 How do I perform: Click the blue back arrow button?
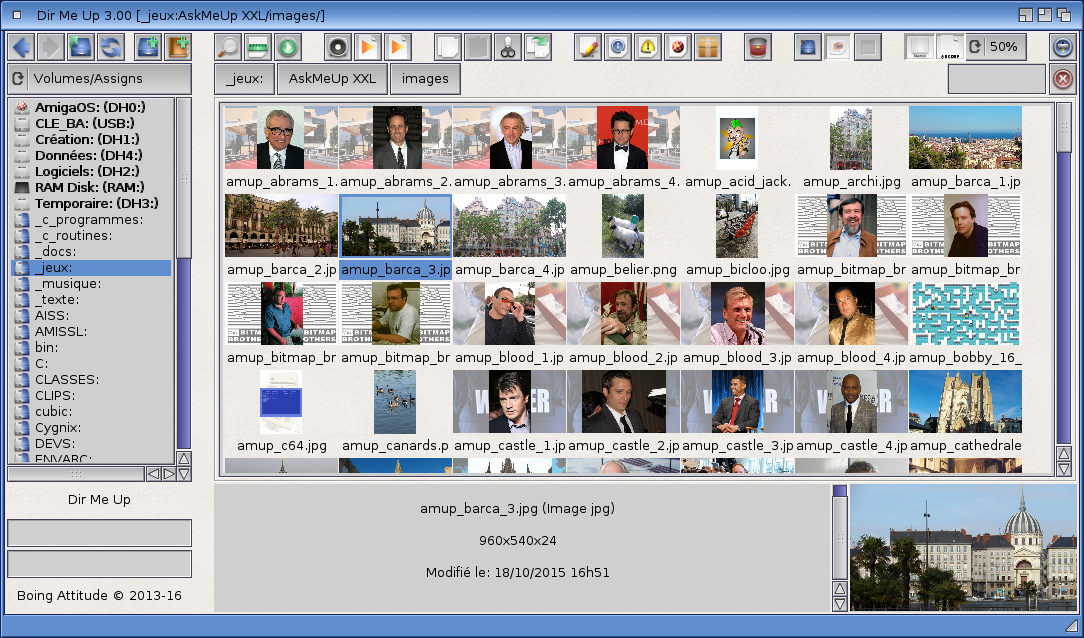(21, 47)
